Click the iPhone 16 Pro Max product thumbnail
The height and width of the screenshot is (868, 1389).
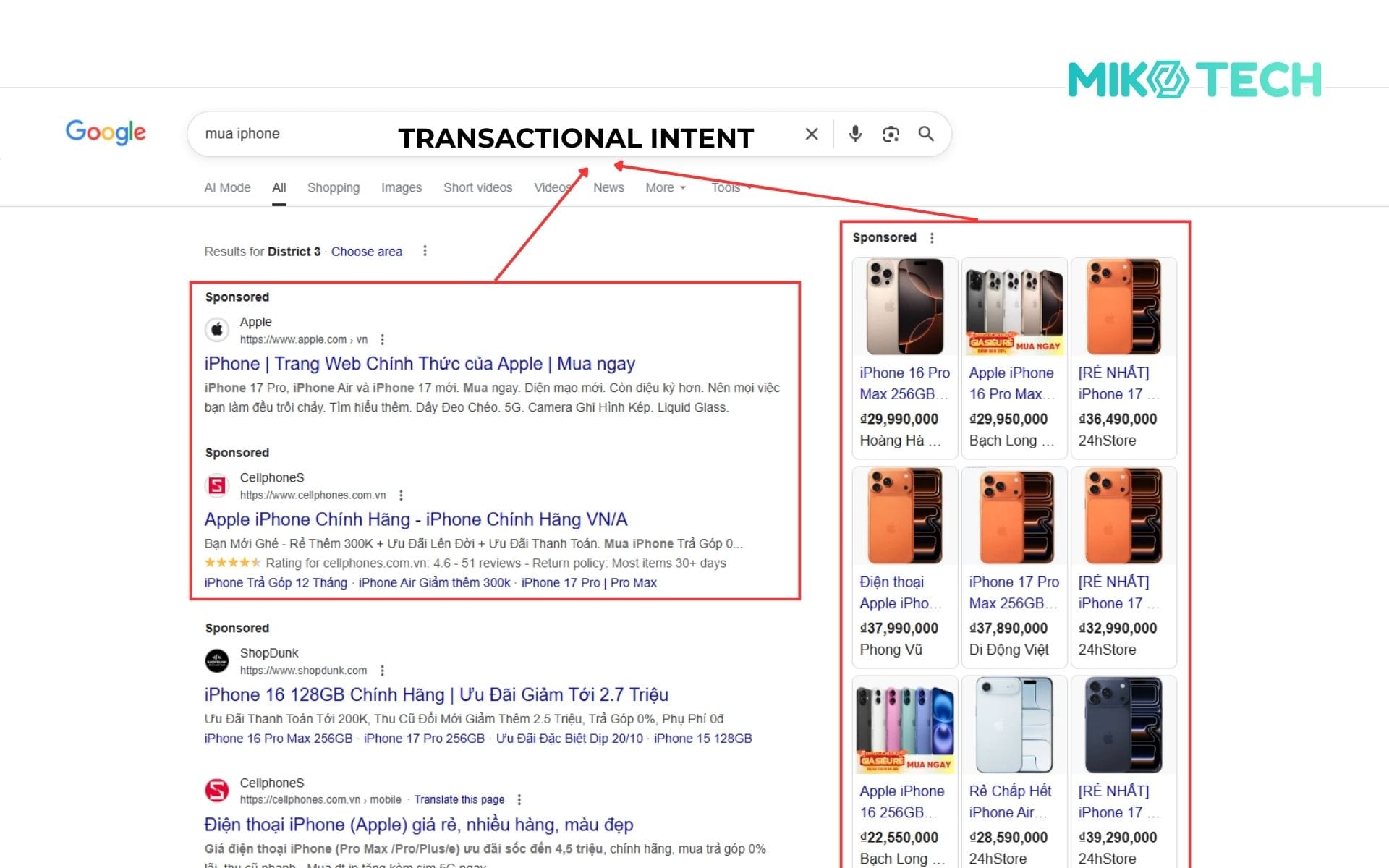tap(904, 307)
